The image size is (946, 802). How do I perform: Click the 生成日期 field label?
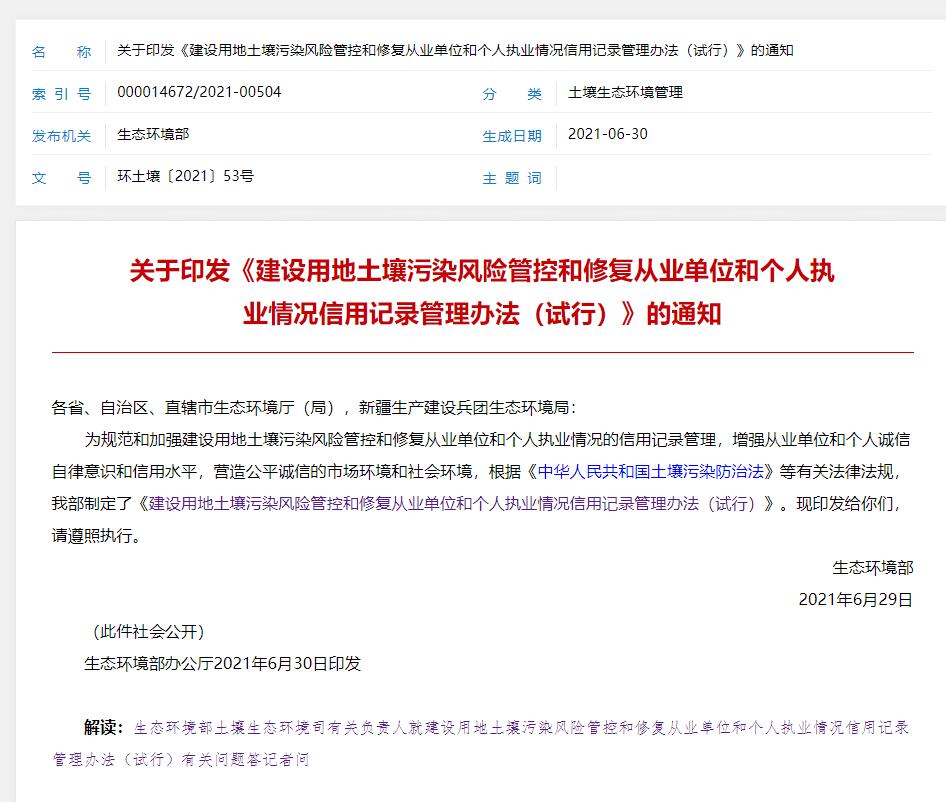(512, 136)
